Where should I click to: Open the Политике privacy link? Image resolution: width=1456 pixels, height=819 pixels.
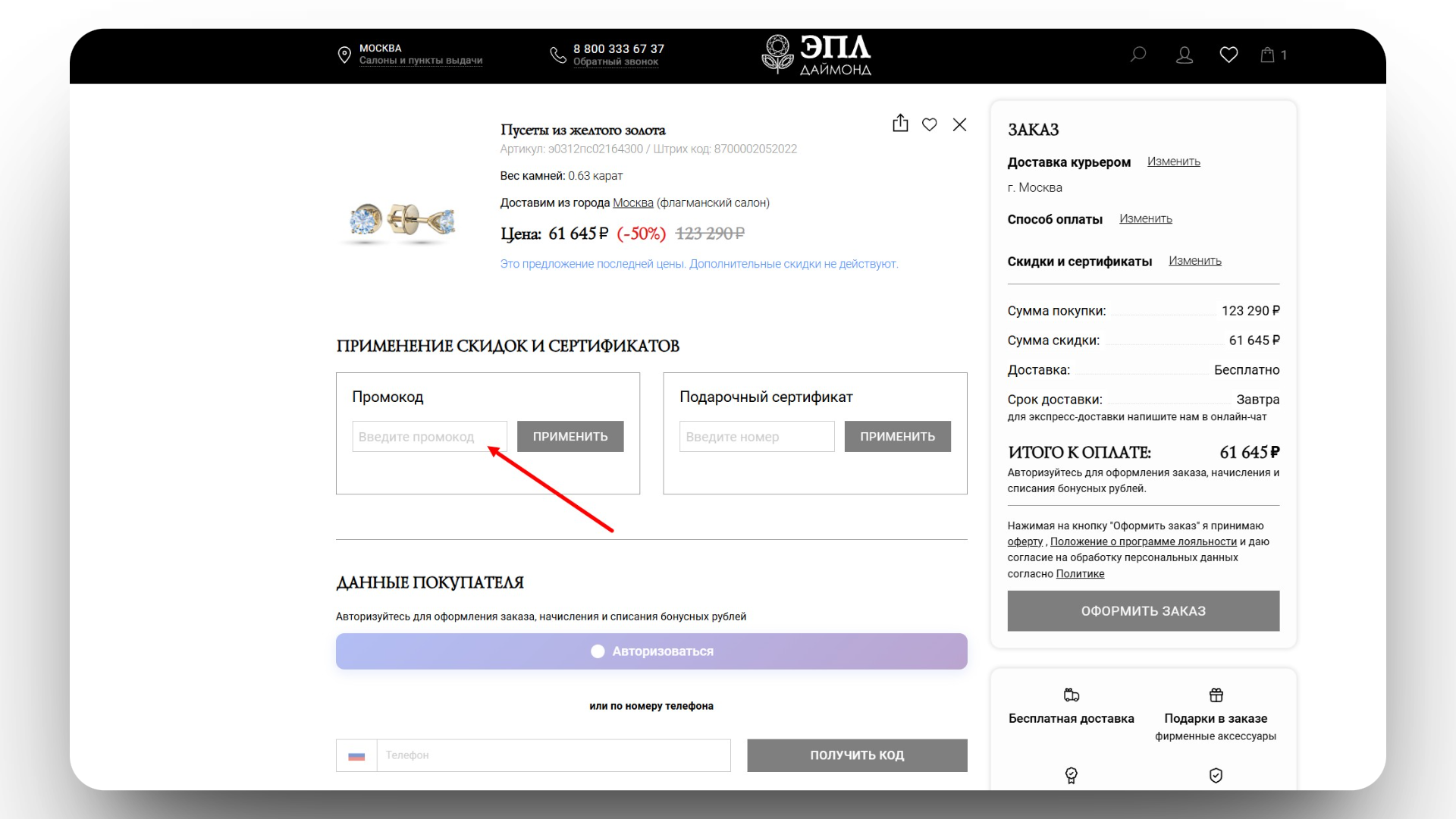click(x=1080, y=574)
